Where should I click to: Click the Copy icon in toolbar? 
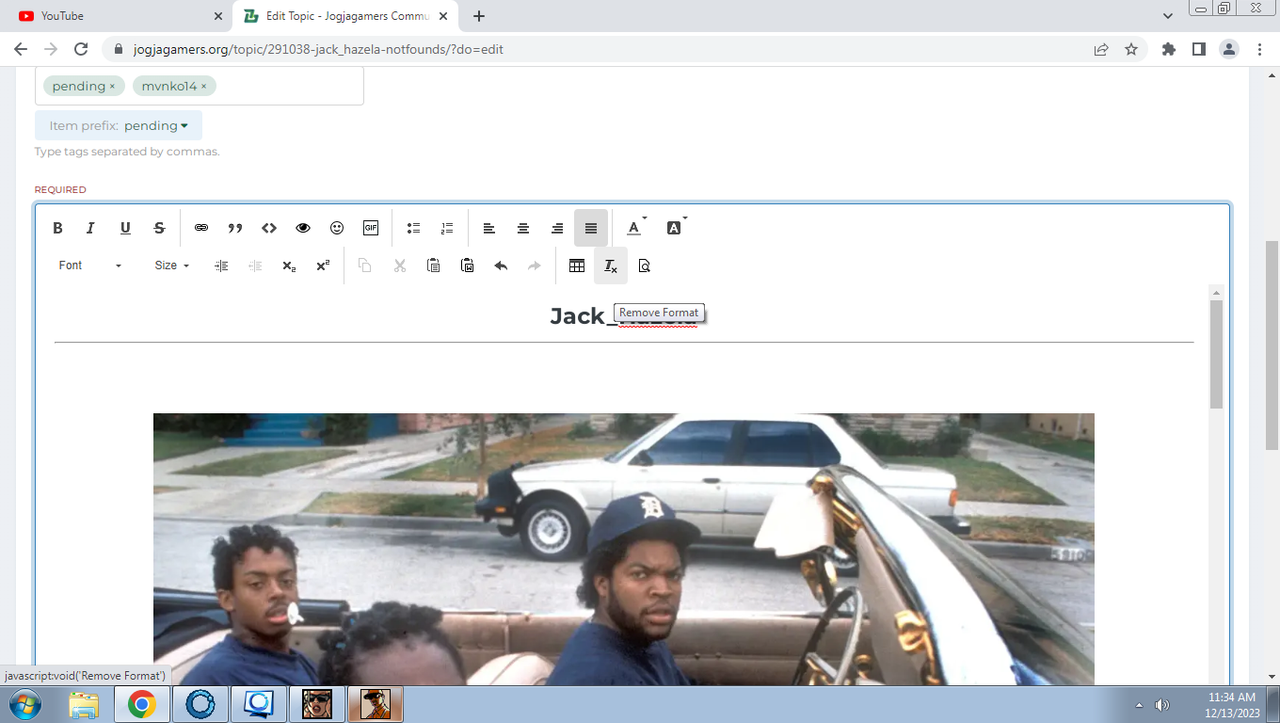click(365, 266)
